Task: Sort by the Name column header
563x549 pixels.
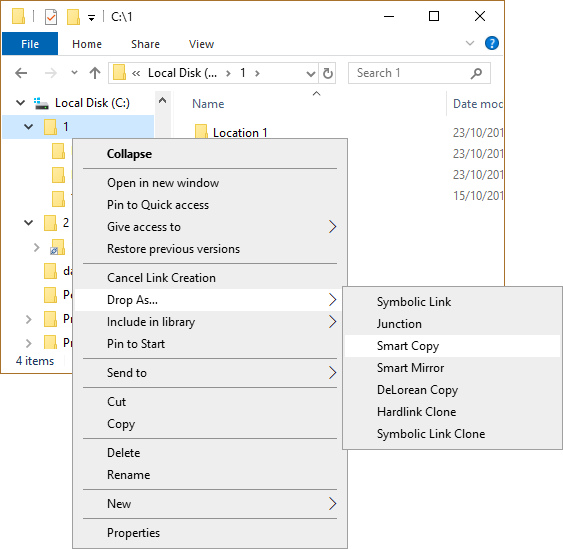Action: pos(208,104)
